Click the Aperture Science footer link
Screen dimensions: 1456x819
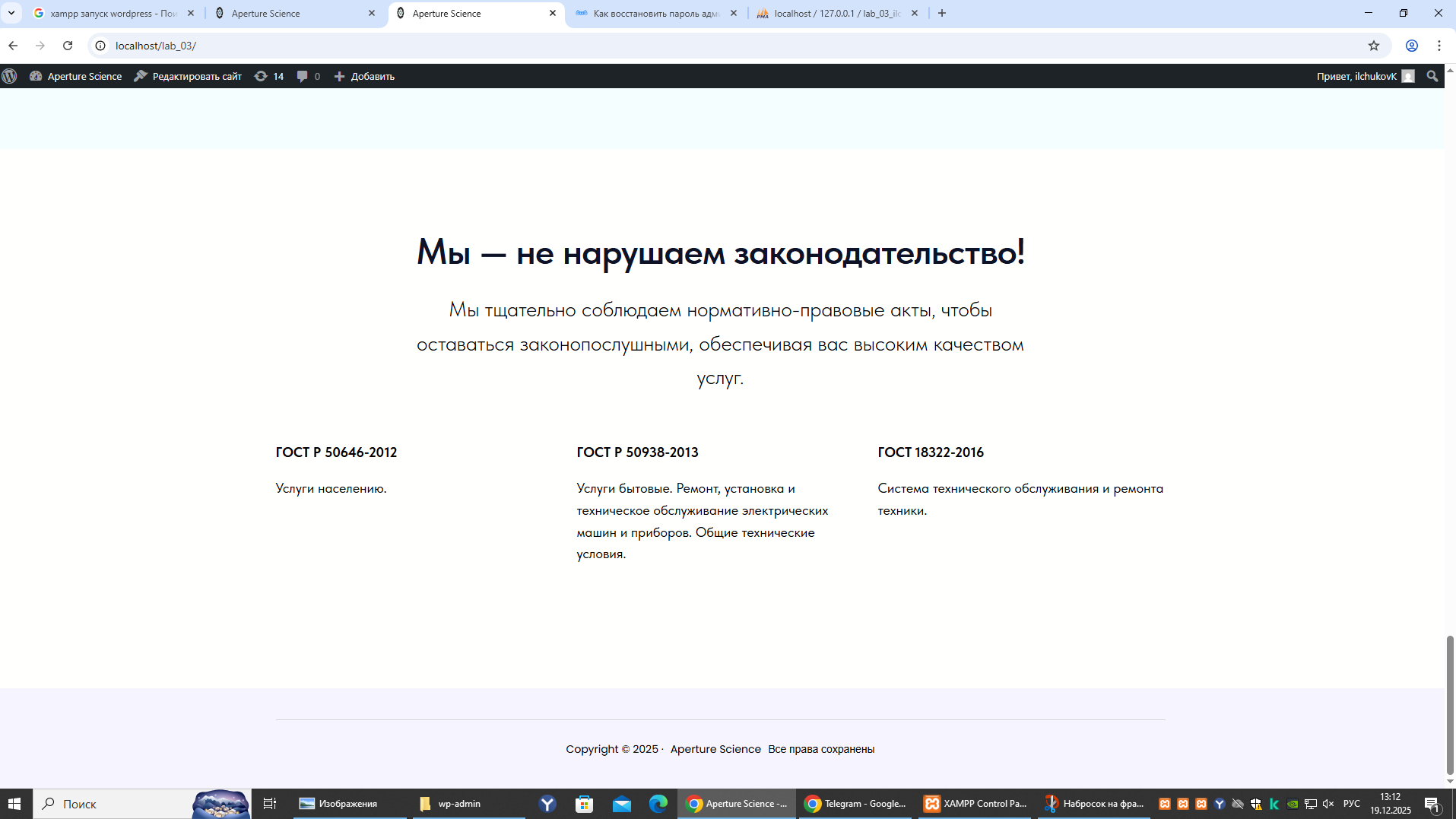715,749
